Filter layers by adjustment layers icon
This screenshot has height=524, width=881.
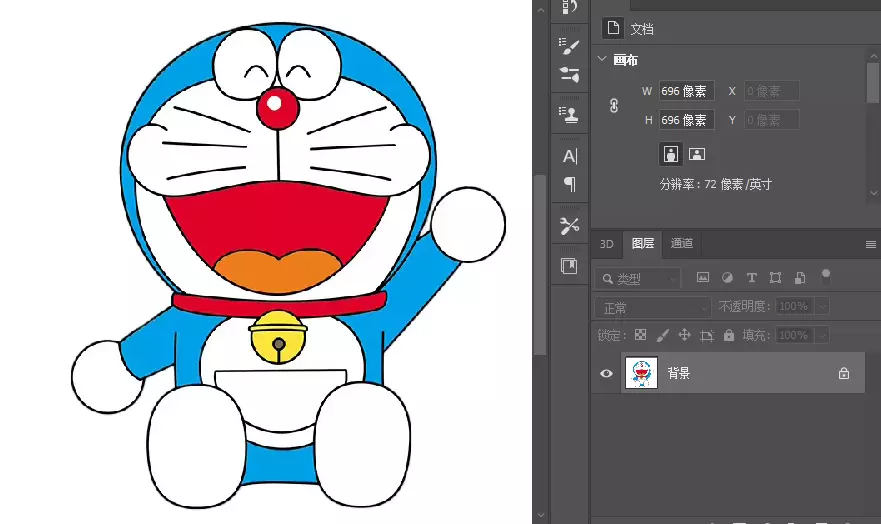pyautogui.click(x=727, y=277)
